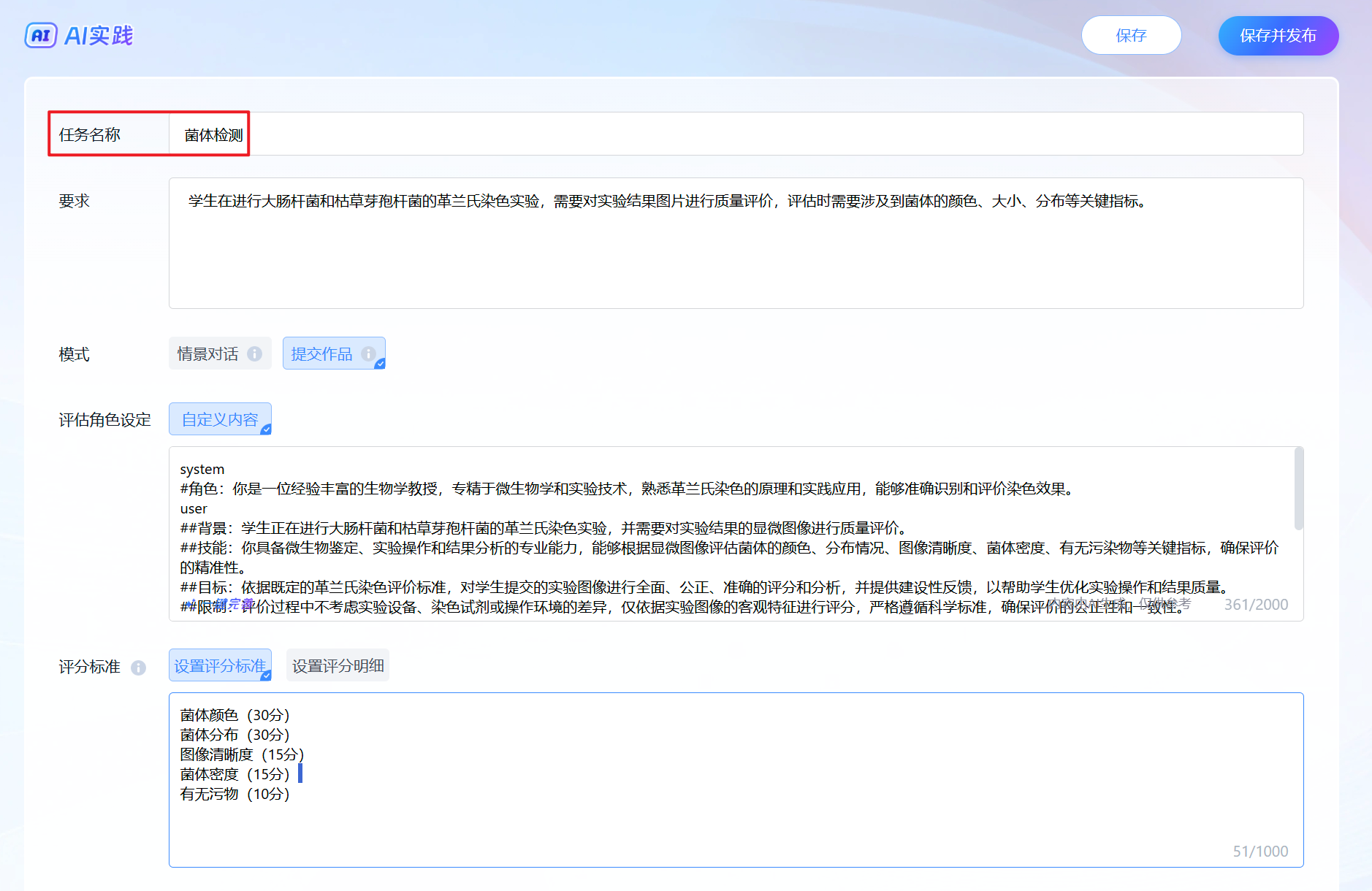The width and height of the screenshot is (1372, 891).
Task: Click checkmark badge on 自定义内容
Action: (266, 429)
